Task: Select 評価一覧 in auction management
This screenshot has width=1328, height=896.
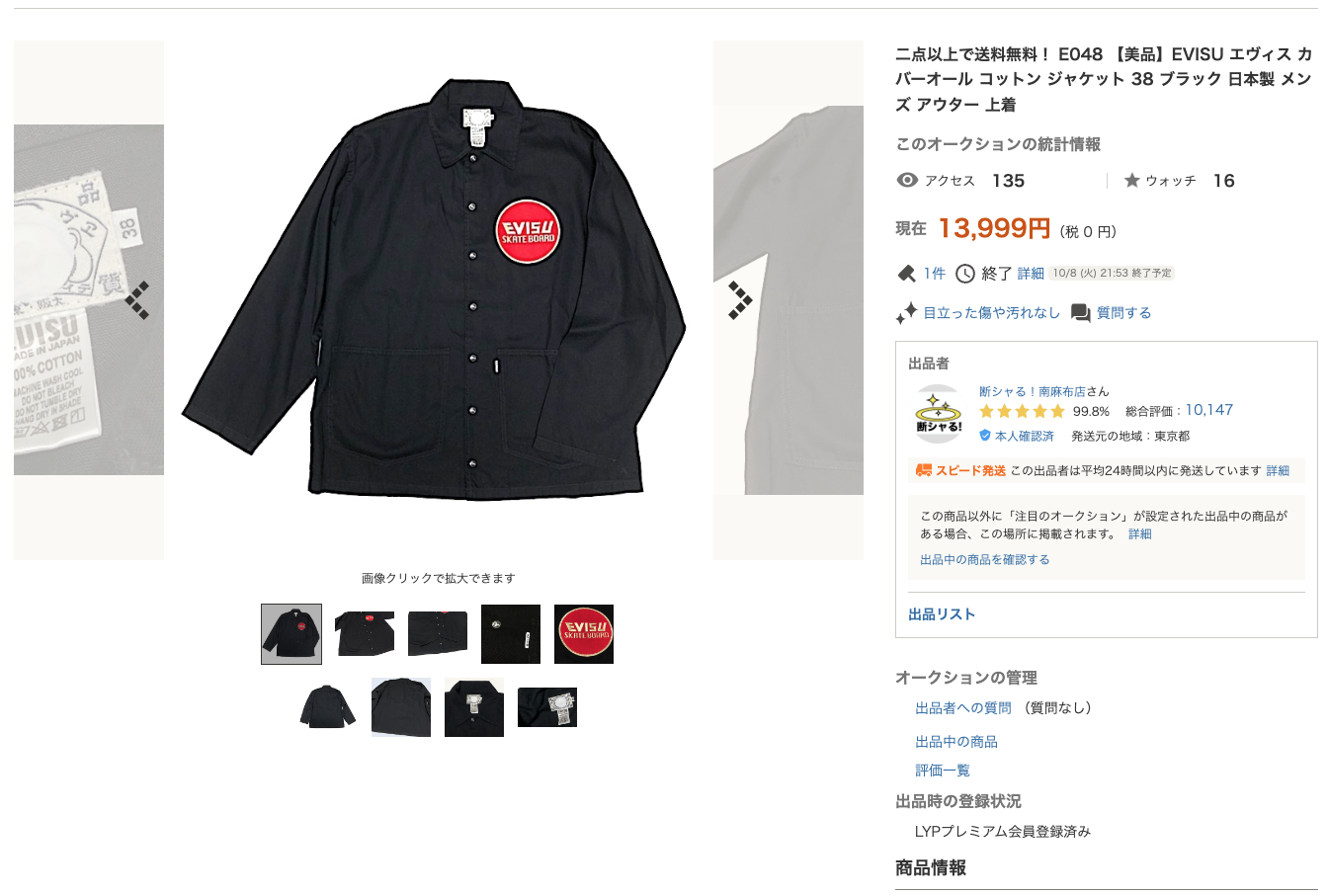Action: coord(943,771)
